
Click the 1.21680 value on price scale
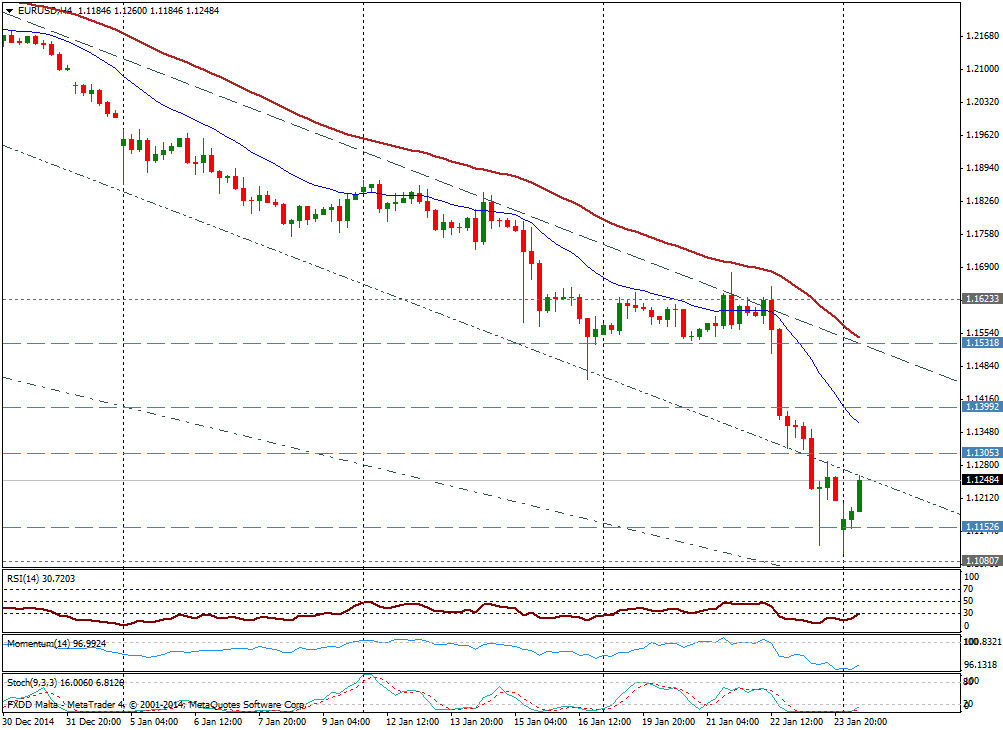(982, 36)
